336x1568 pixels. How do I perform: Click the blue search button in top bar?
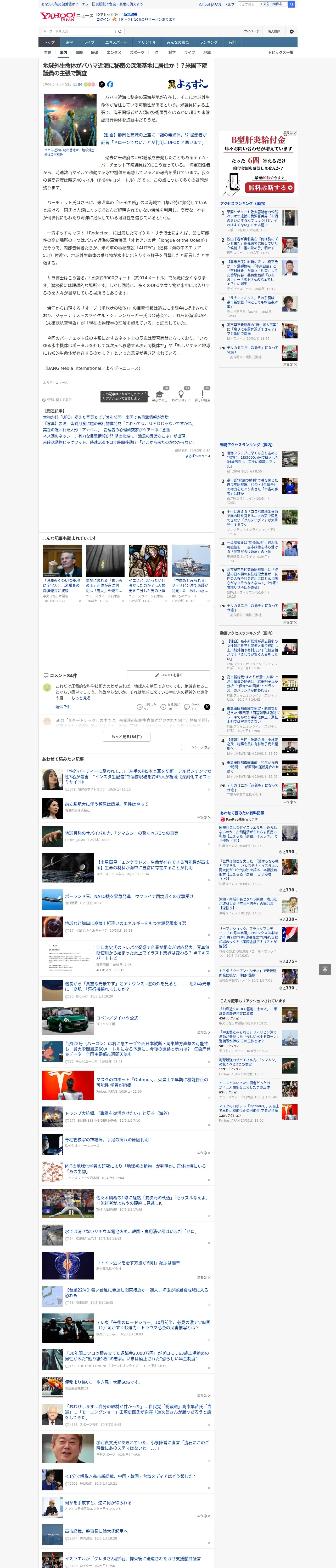(292, 4)
